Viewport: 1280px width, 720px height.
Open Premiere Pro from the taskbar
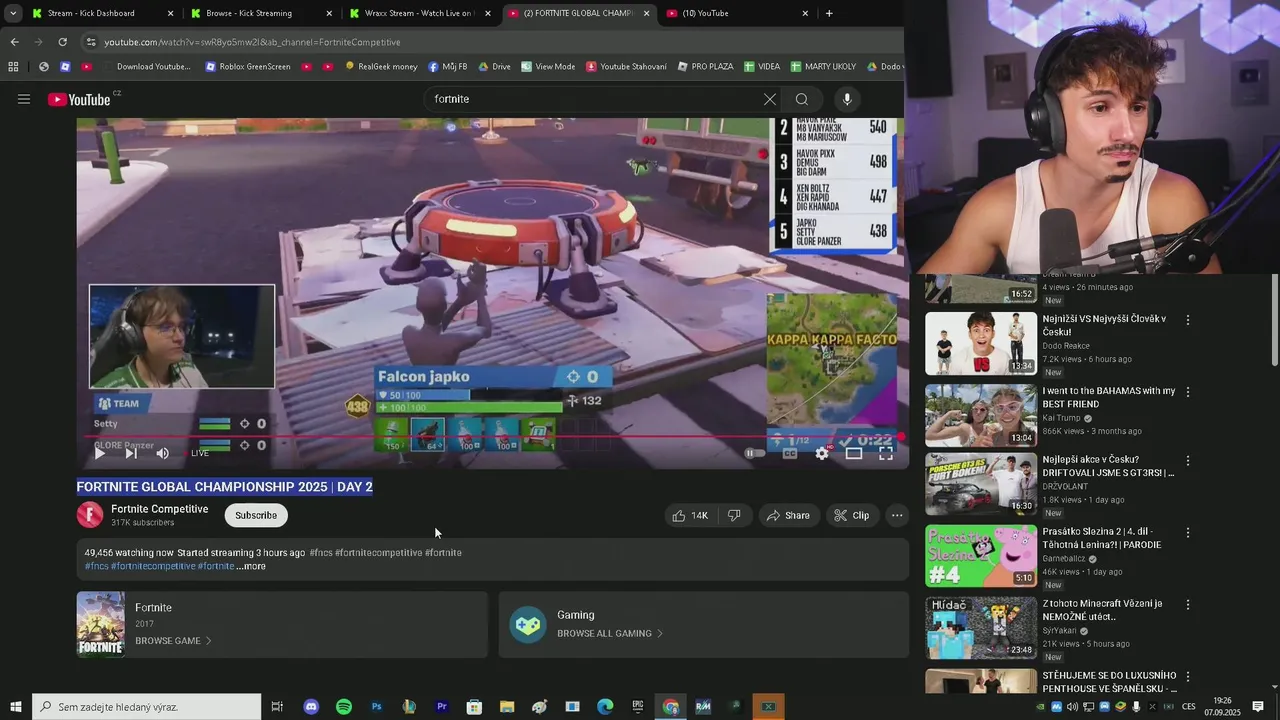tap(441, 707)
